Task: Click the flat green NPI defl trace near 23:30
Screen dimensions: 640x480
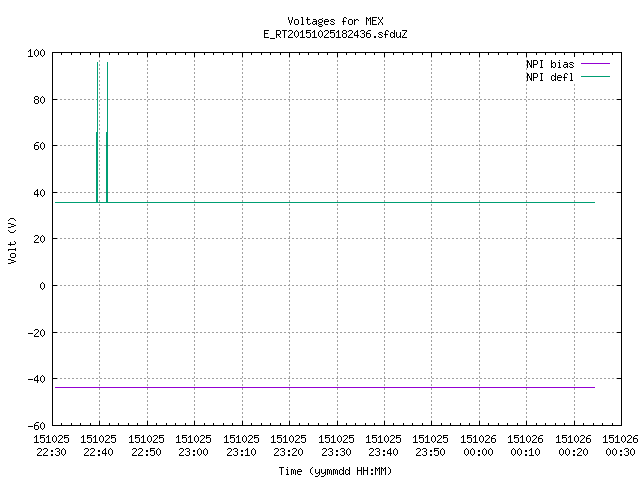Action: 337,202
